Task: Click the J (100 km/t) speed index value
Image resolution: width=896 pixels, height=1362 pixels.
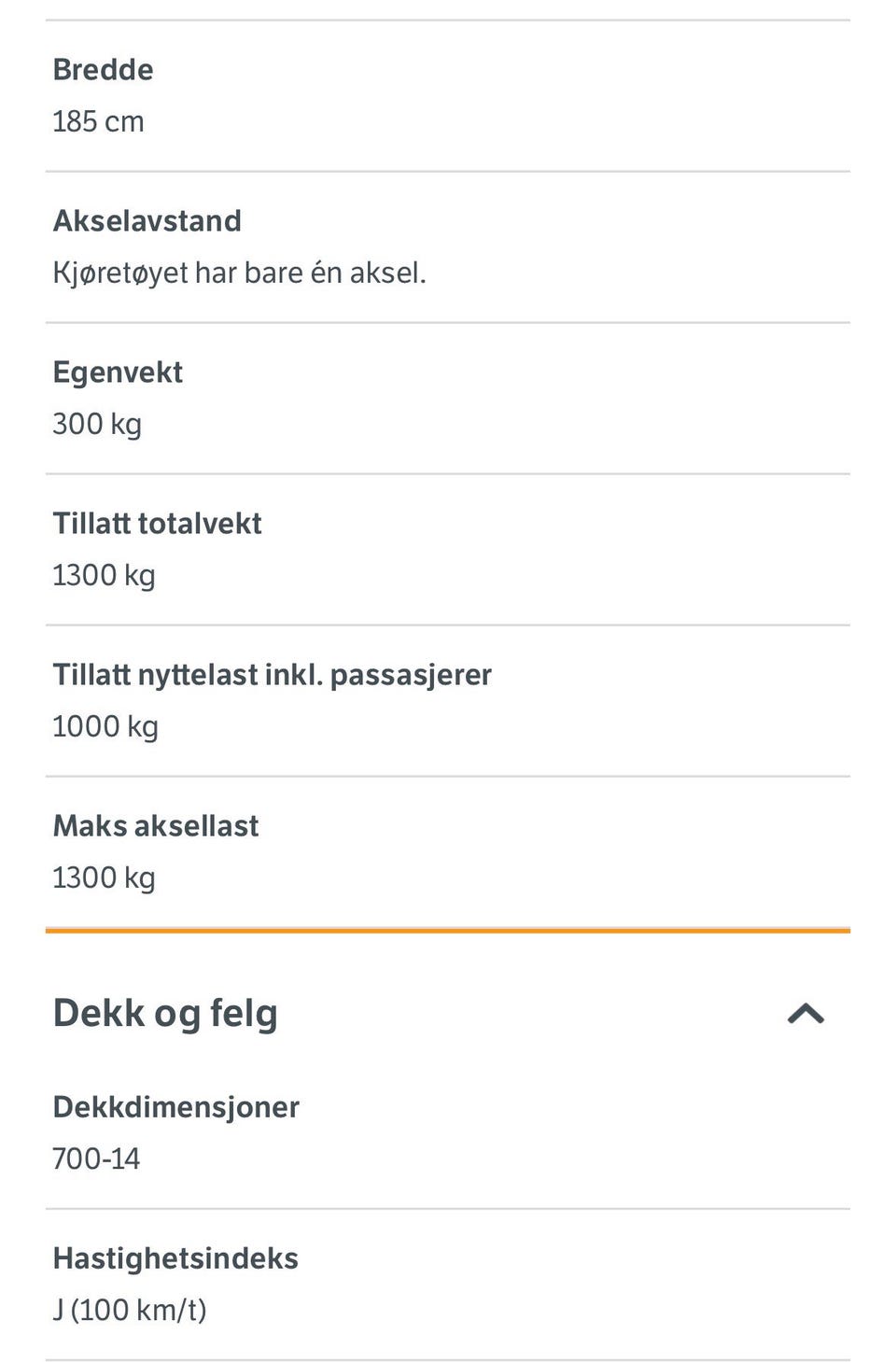Action: 130,1311
